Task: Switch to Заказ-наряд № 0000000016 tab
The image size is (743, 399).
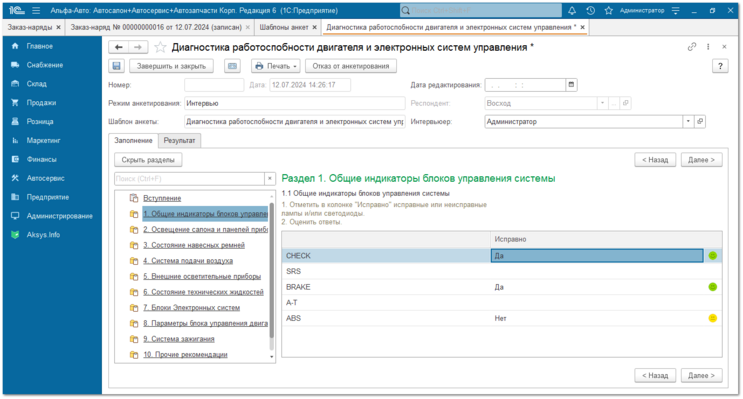Action: [x=156, y=27]
